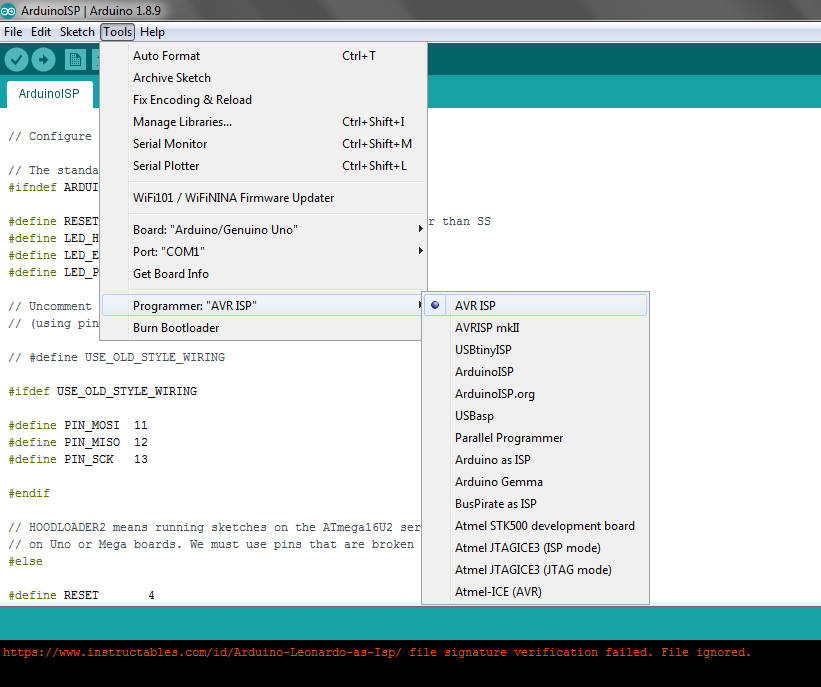
Task: Select the AVR ISP radio option
Action: [x=535, y=305]
